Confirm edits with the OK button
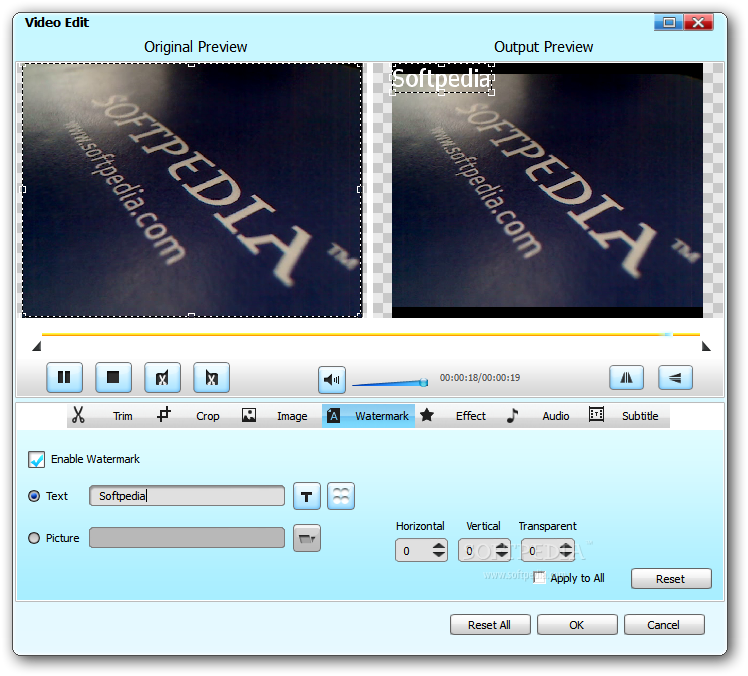The image size is (748, 676). [x=577, y=625]
